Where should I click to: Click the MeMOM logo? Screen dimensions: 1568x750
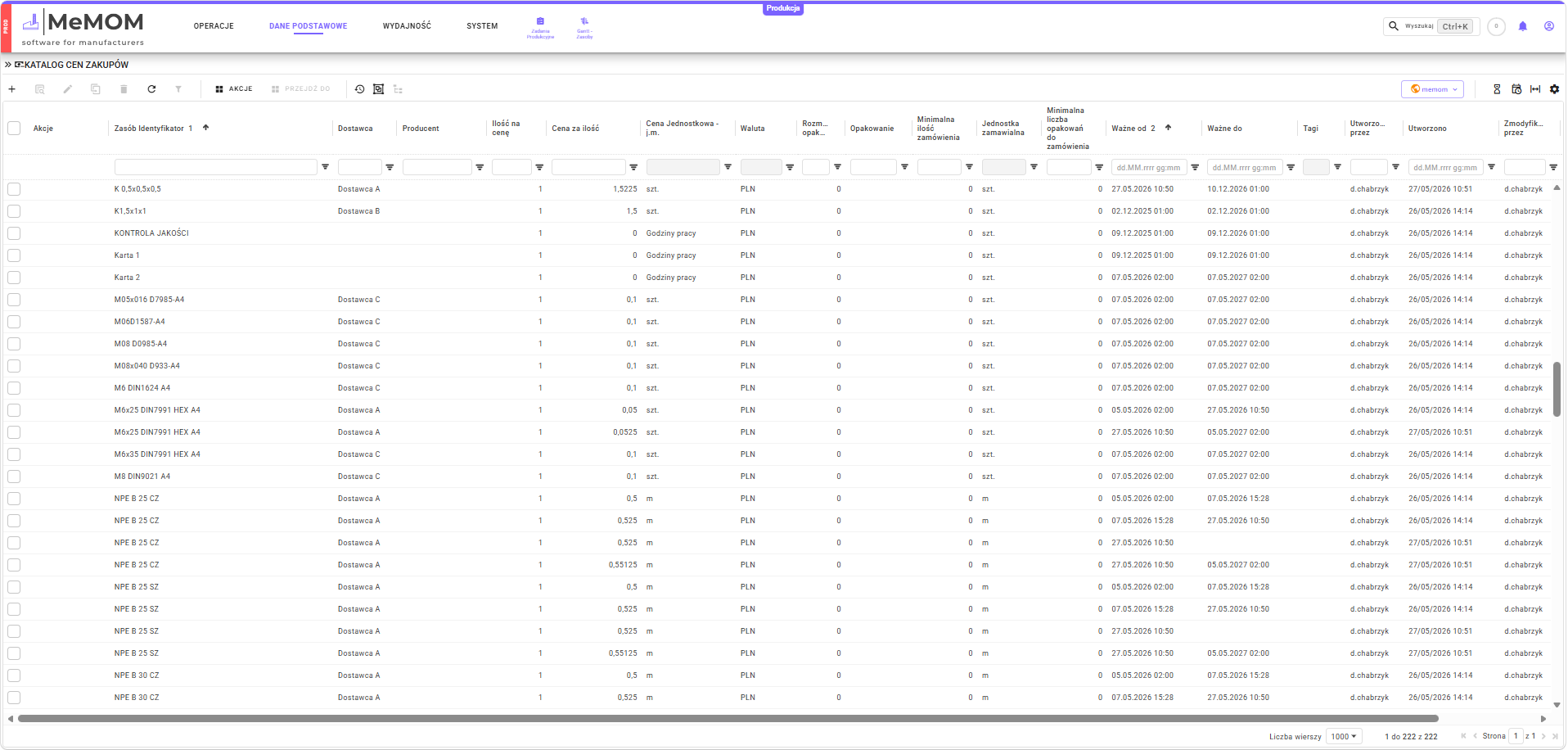pos(83,28)
